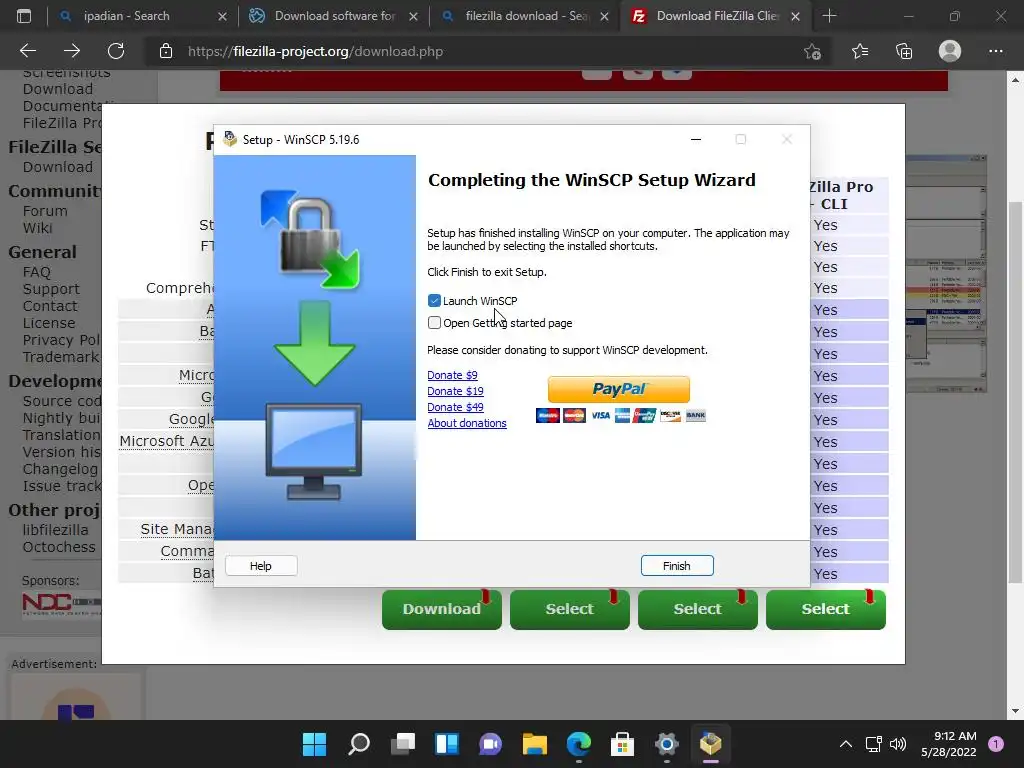Click the NDC sponsor logo

(x=61, y=603)
